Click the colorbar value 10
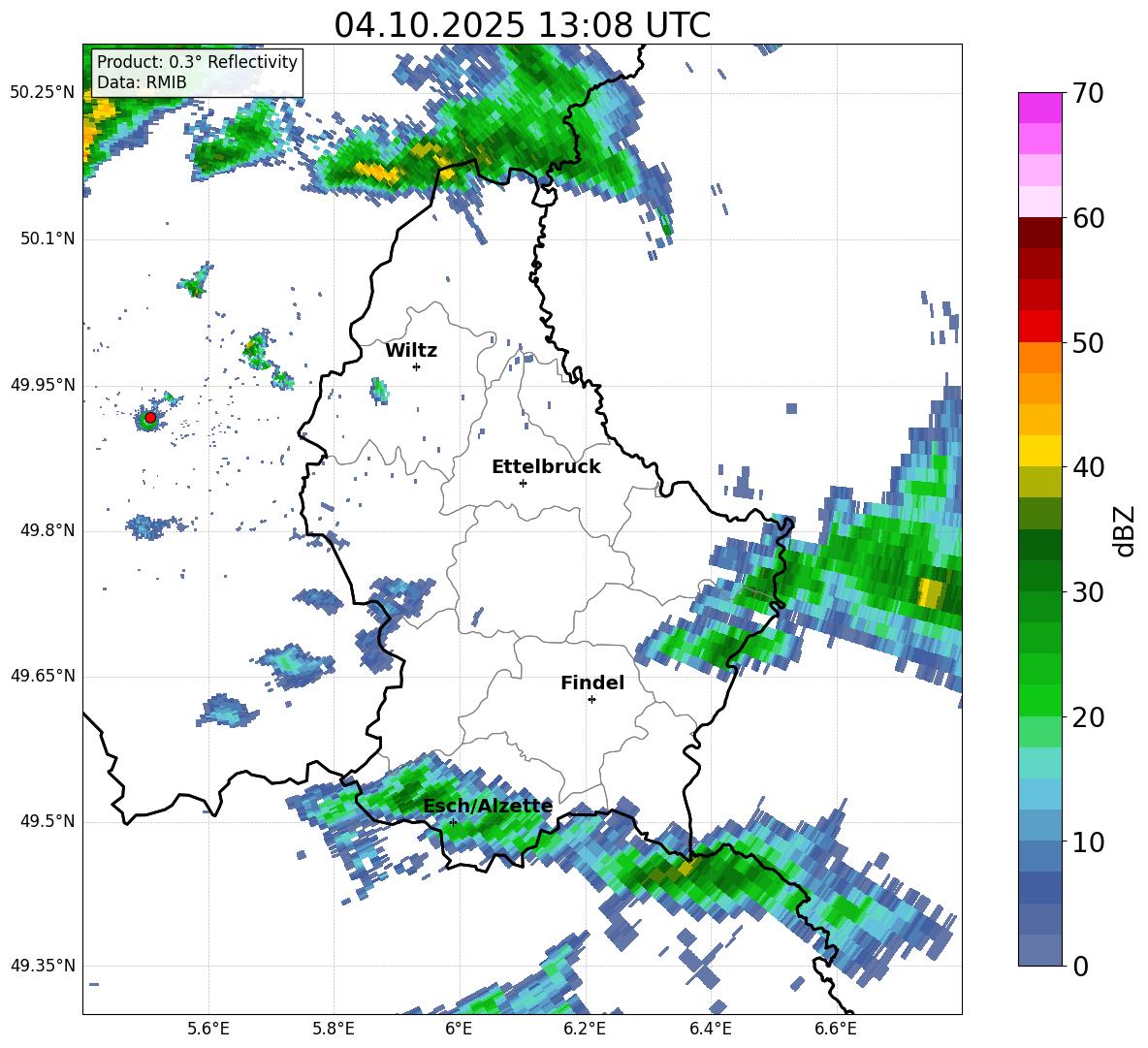 tap(1089, 842)
